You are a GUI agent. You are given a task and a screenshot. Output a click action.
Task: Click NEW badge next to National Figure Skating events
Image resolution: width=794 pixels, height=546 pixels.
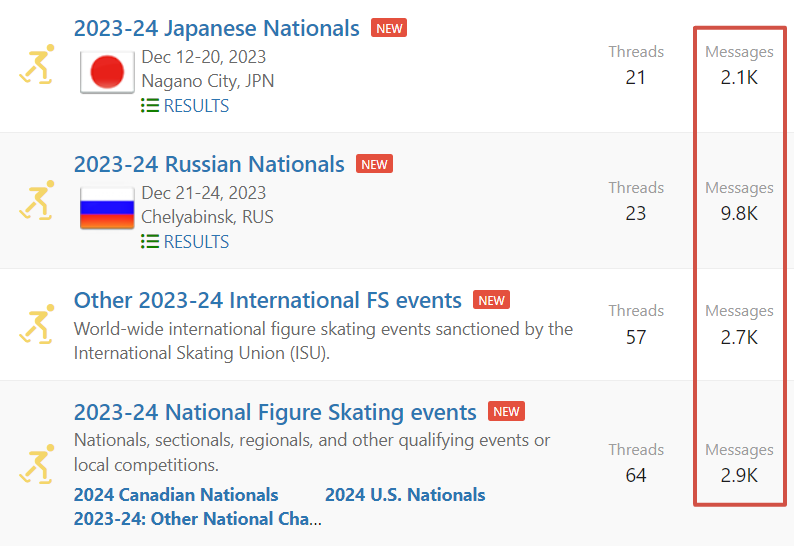tap(506, 411)
